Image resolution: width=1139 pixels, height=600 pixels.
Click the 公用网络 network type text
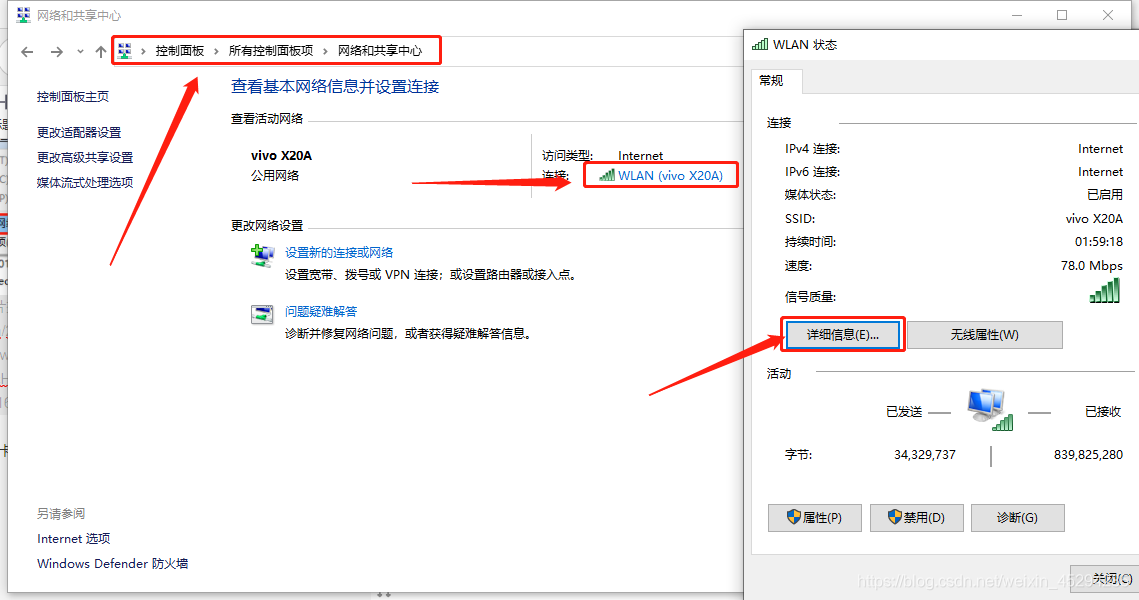pyautogui.click(x=275, y=176)
